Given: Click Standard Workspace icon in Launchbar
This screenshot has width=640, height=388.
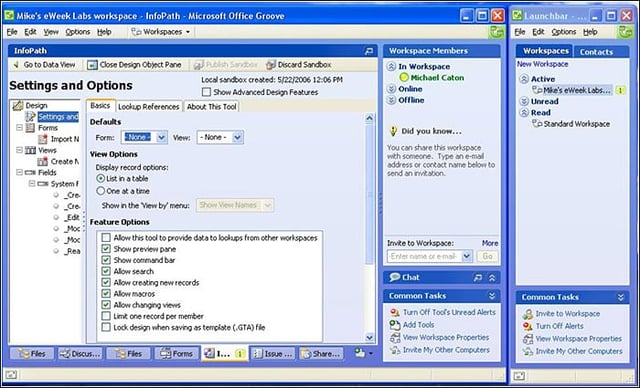Looking at the screenshot, I should tap(538, 124).
